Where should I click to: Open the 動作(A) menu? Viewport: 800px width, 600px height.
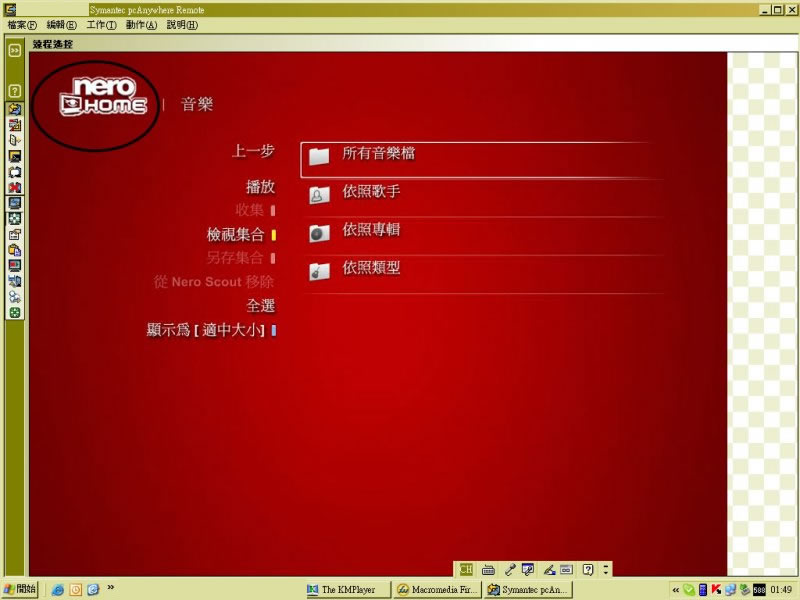[141, 25]
